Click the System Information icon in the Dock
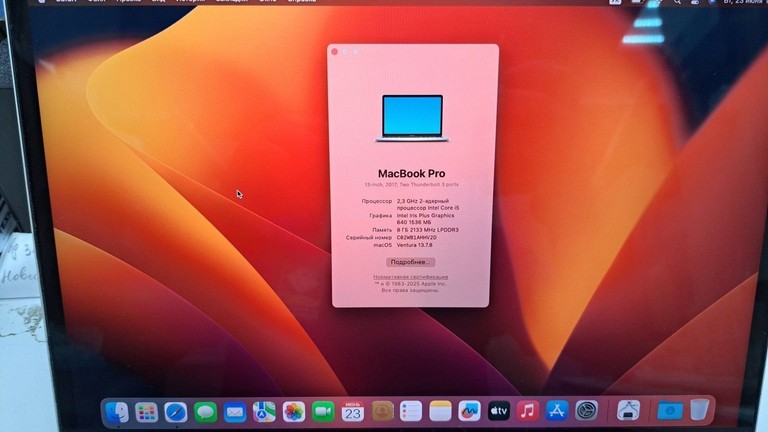 628,410
